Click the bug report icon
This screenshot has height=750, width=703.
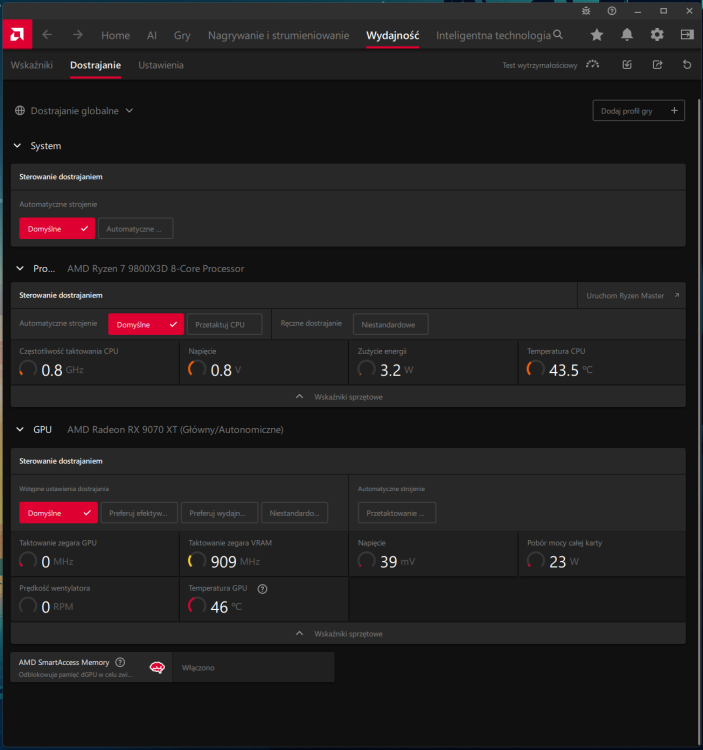(586, 11)
